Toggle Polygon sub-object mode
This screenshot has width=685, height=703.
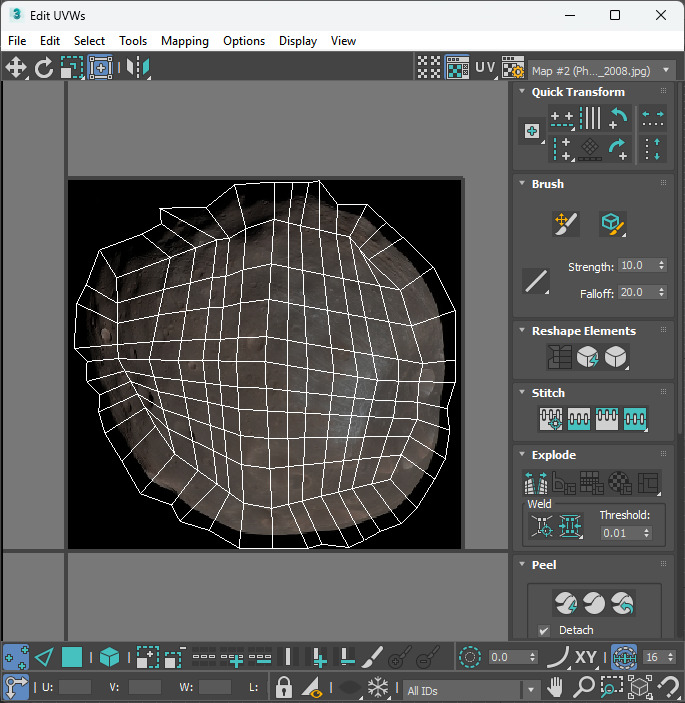coord(72,657)
